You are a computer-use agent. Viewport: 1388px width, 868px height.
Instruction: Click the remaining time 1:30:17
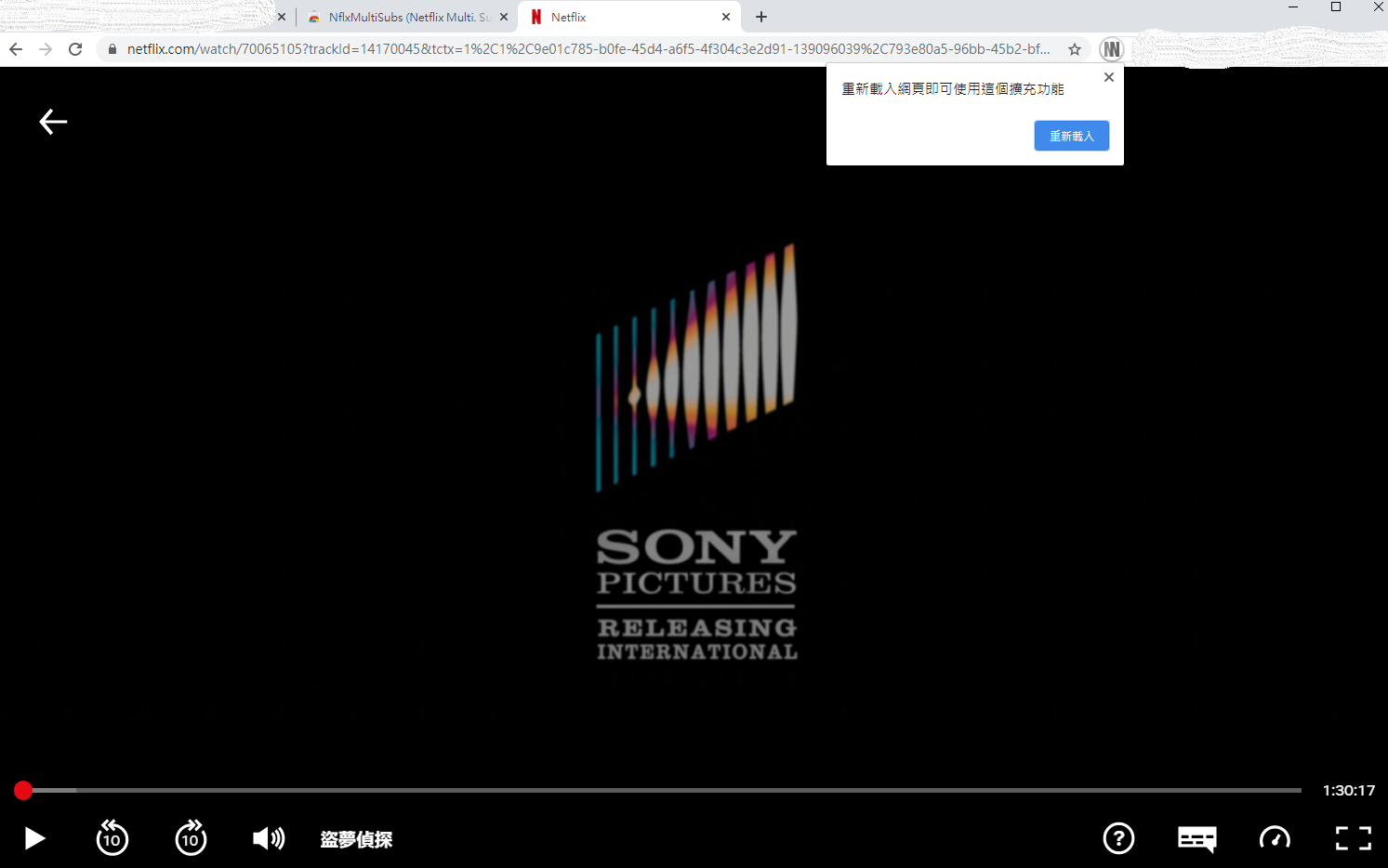pyautogui.click(x=1349, y=790)
